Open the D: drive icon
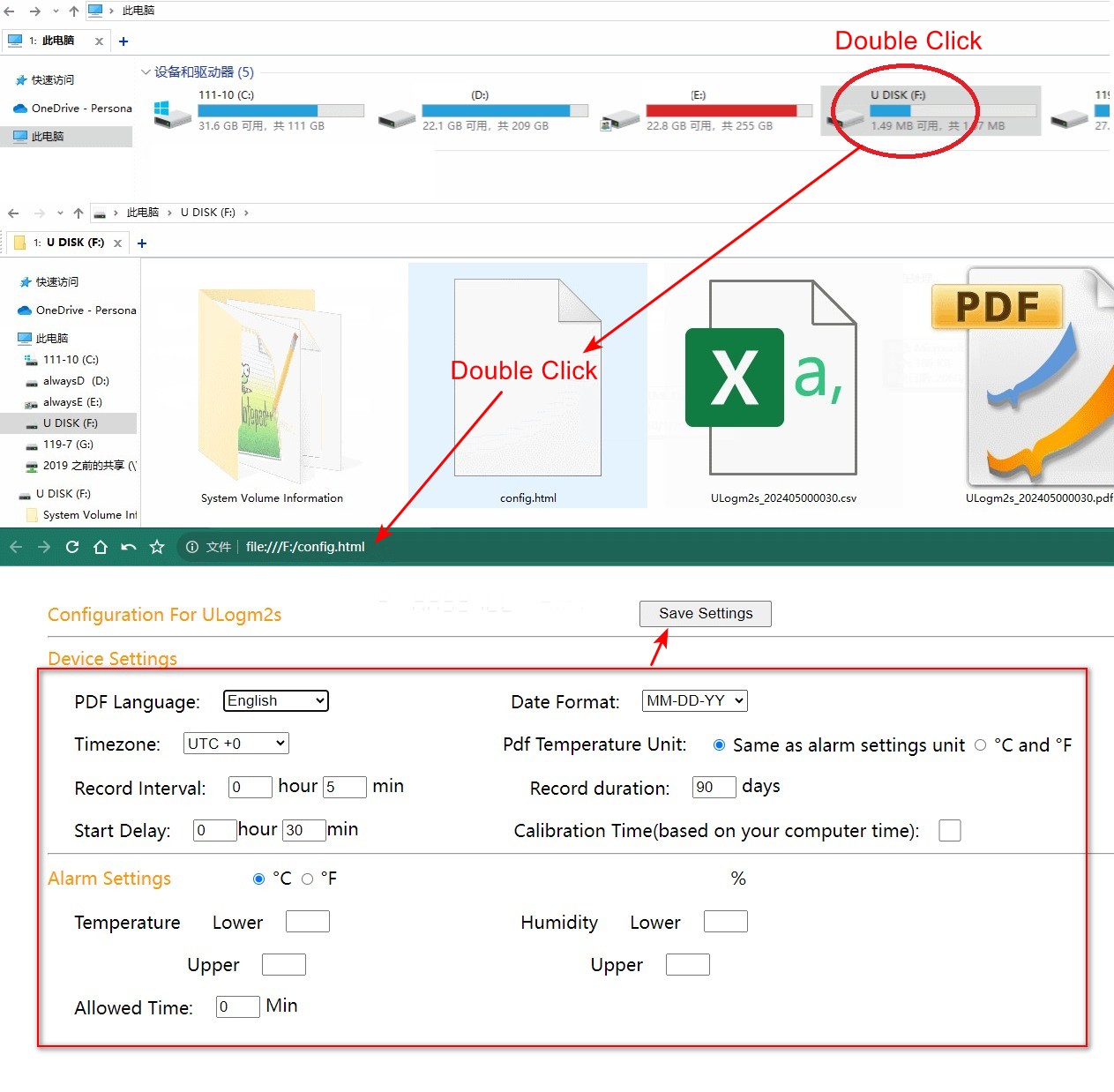Screen dimensions: 1114x1092 397,118
